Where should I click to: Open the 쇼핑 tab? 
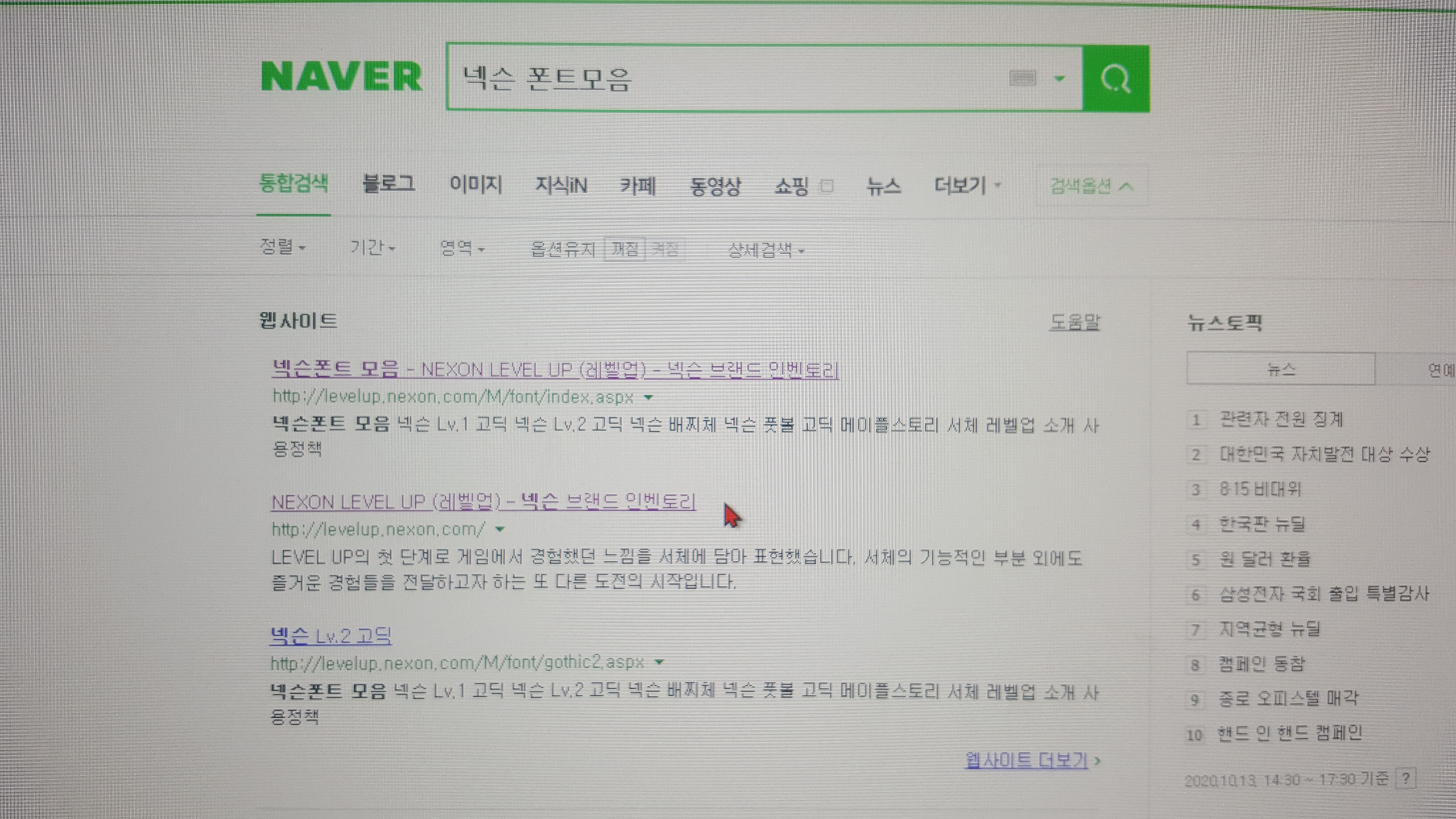pos(791,186)
